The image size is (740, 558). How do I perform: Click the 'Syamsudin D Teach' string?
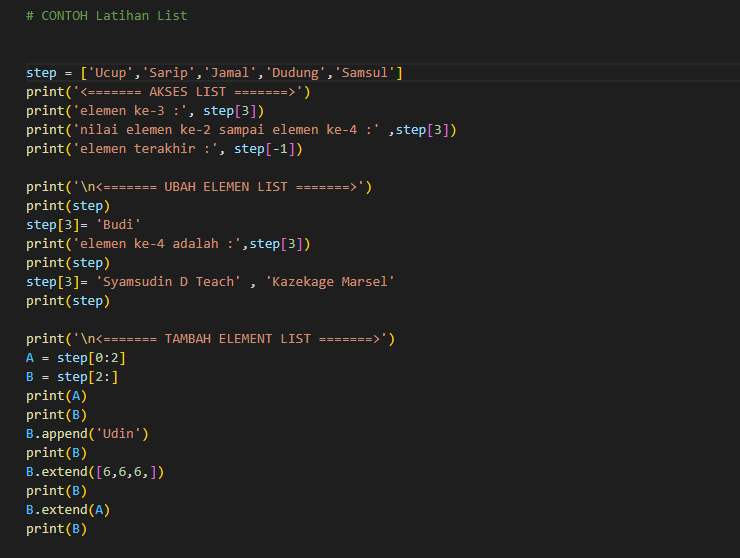(x=168, y=282)
